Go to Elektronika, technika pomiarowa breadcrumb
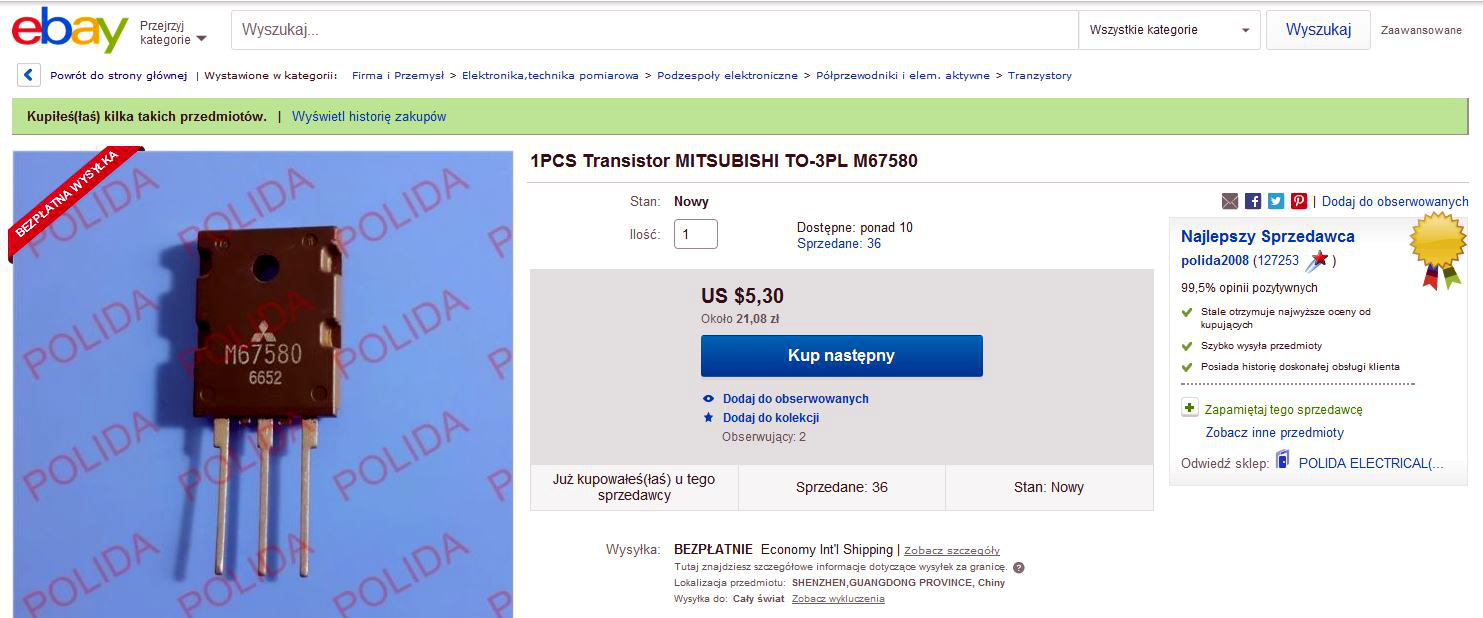This screenshot has height=618, width=1483. tap(550, 76)
